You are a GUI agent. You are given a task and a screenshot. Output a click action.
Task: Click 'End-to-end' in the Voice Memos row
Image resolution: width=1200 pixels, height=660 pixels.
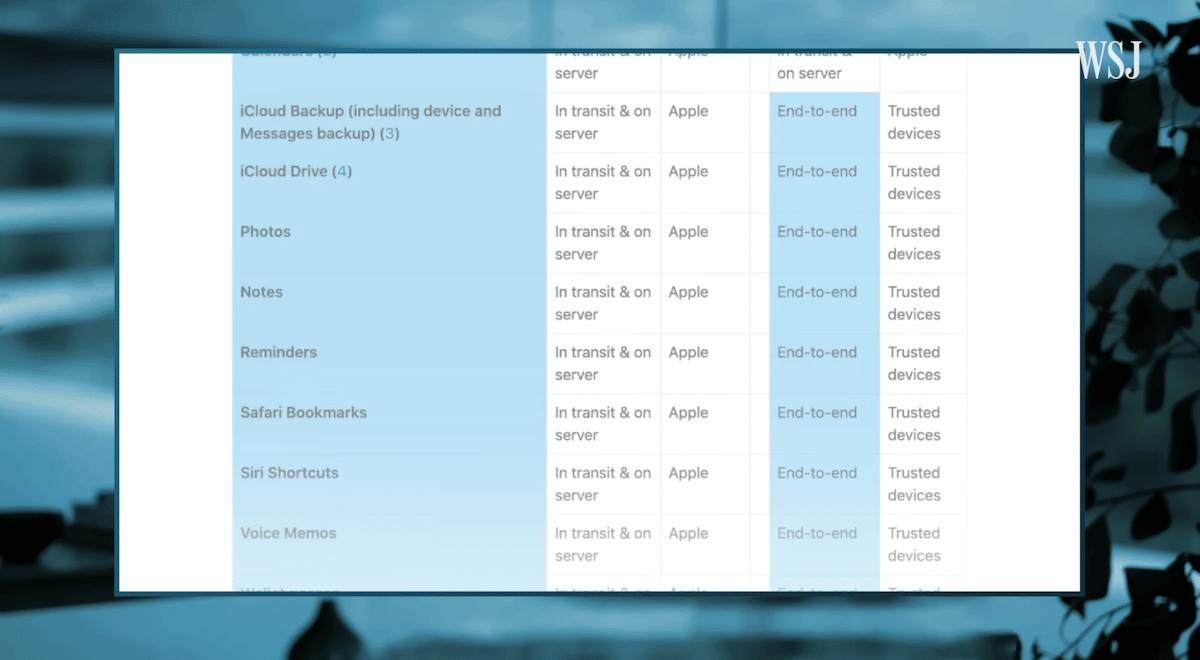click(817, 533)
